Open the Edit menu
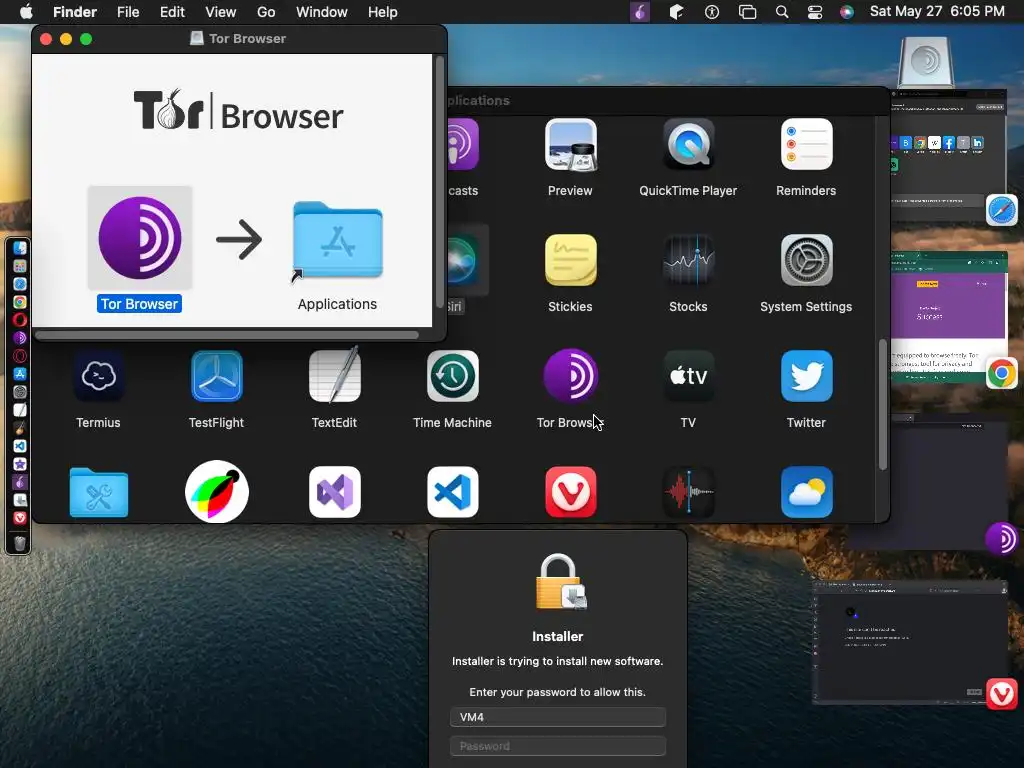 pos(172,12)
